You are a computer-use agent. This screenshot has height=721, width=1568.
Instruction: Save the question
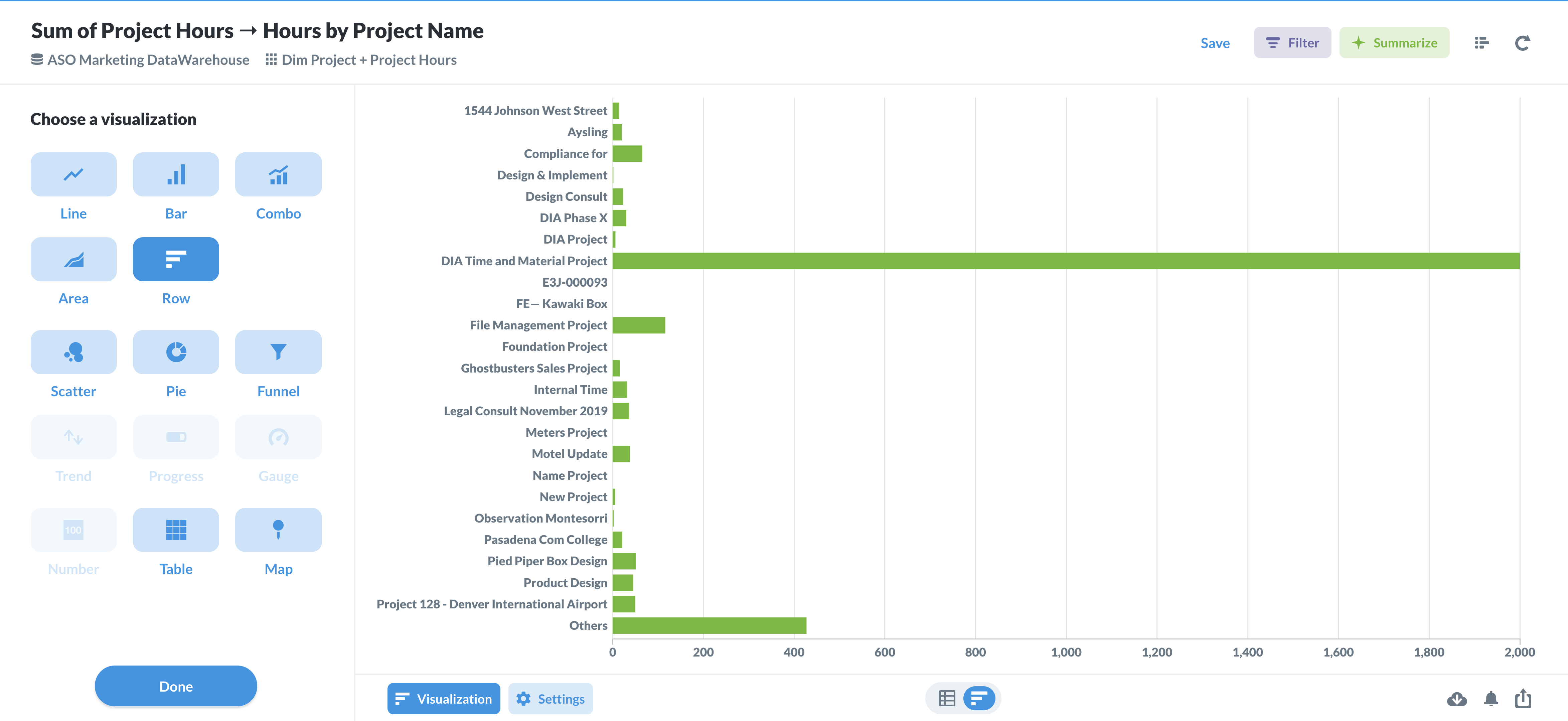coord(1215,43)
